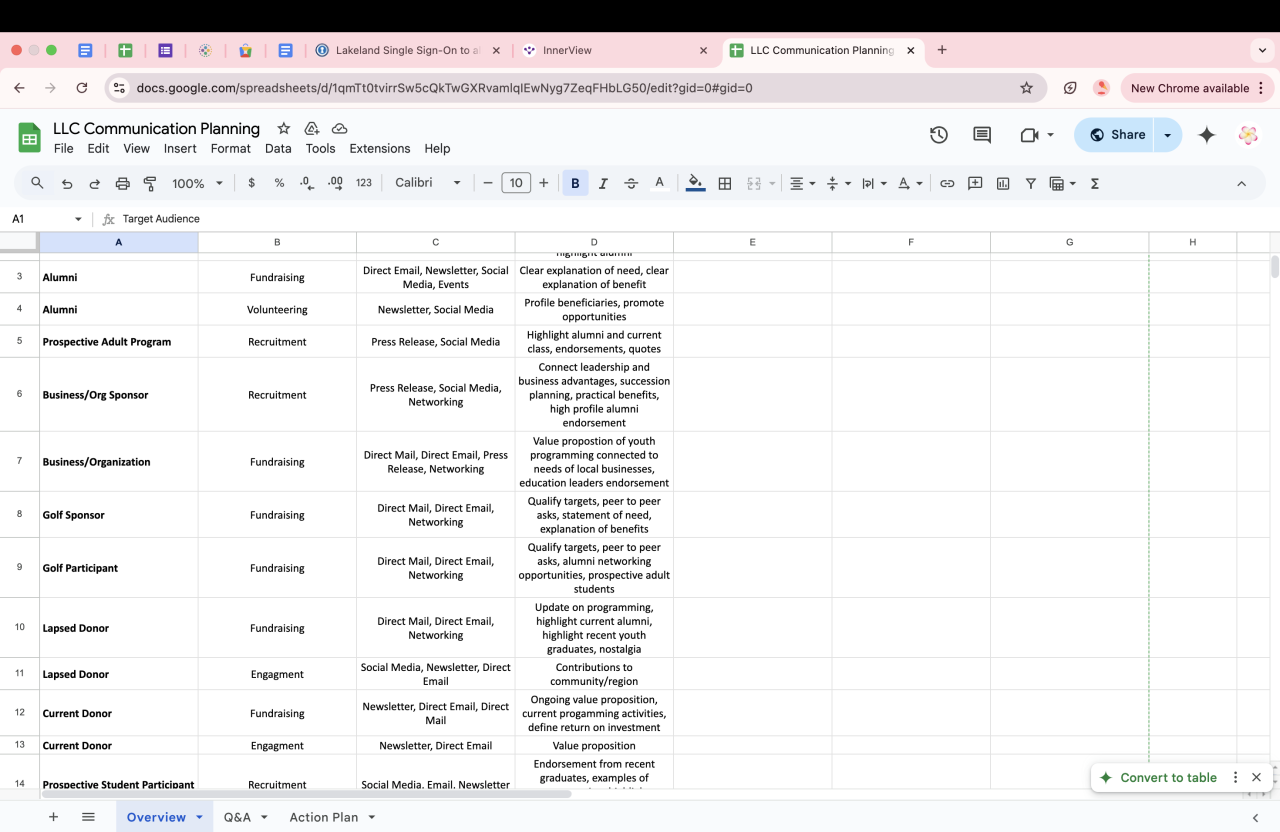Click the Create a filter icon
Image resolution: width=1280 pixels, height=832 pixels.
click(1030, 184)
